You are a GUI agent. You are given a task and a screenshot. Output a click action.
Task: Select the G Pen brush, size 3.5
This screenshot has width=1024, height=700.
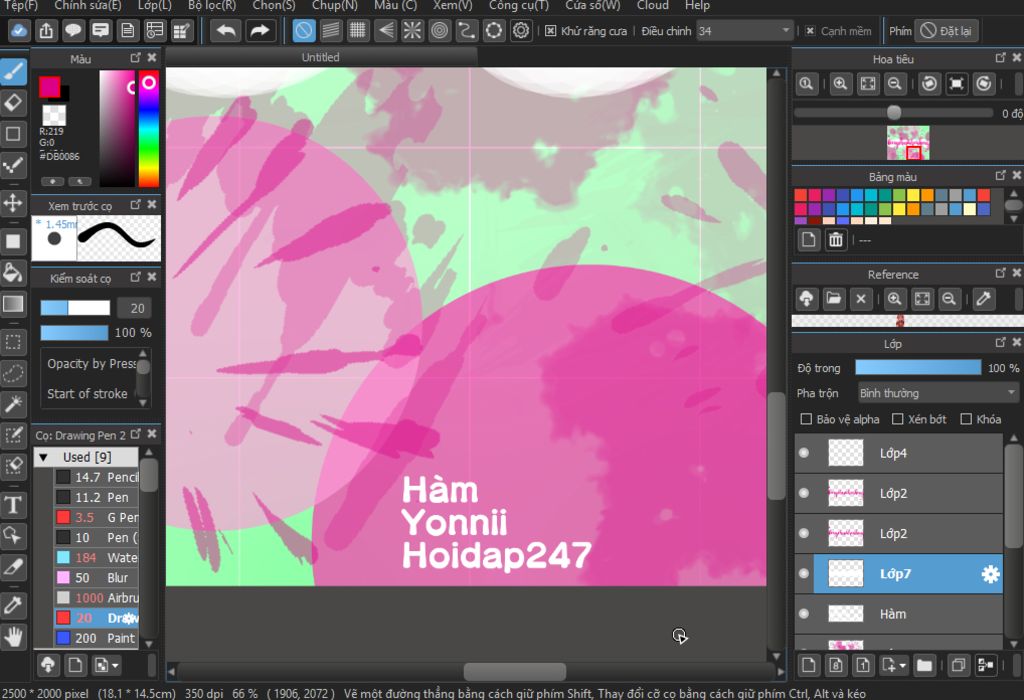[96, 517]
